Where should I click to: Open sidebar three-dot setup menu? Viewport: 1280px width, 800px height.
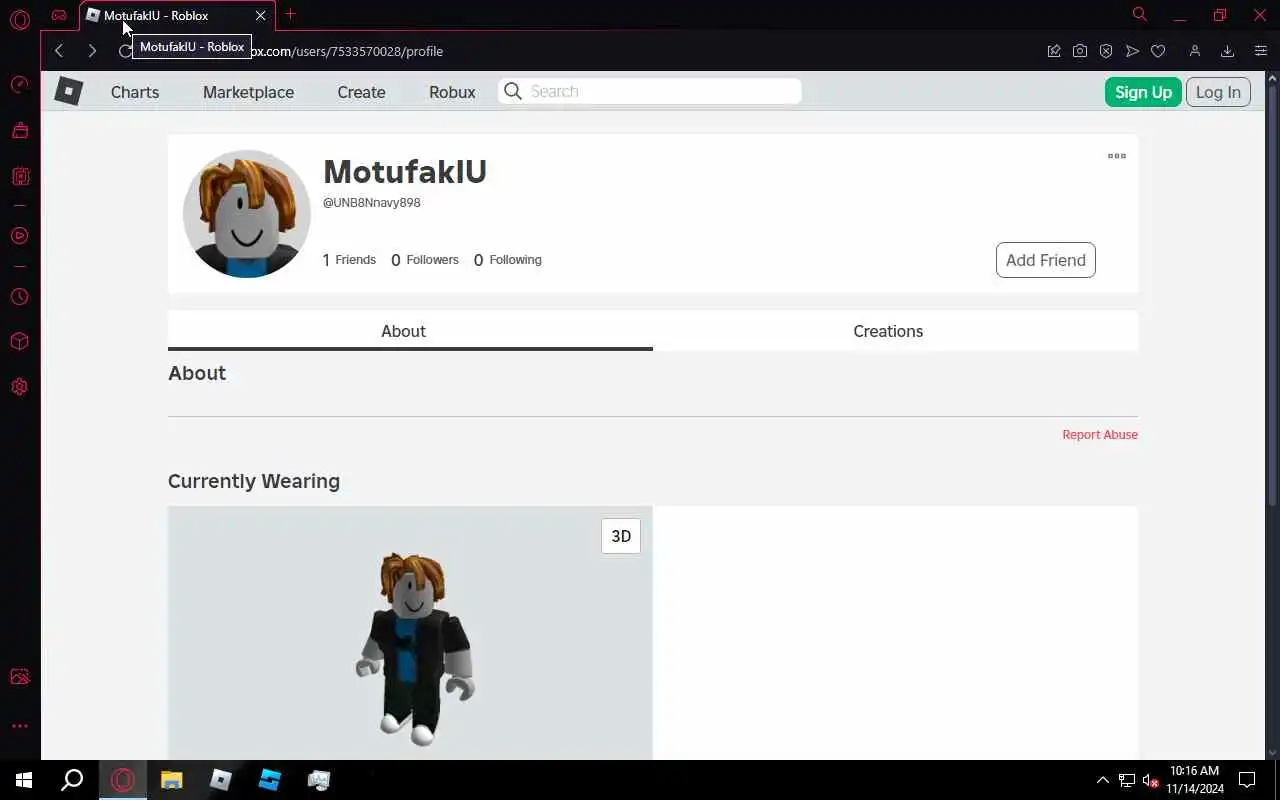pyautogui.click(x=19, y=726)
